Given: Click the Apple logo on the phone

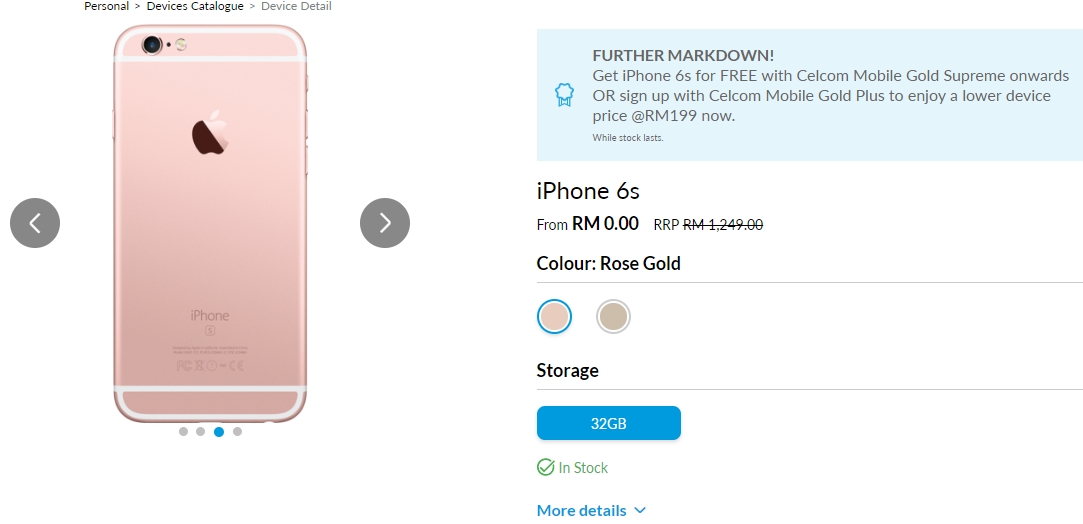Looking at the screenshot, I should (x=210, y=136).
